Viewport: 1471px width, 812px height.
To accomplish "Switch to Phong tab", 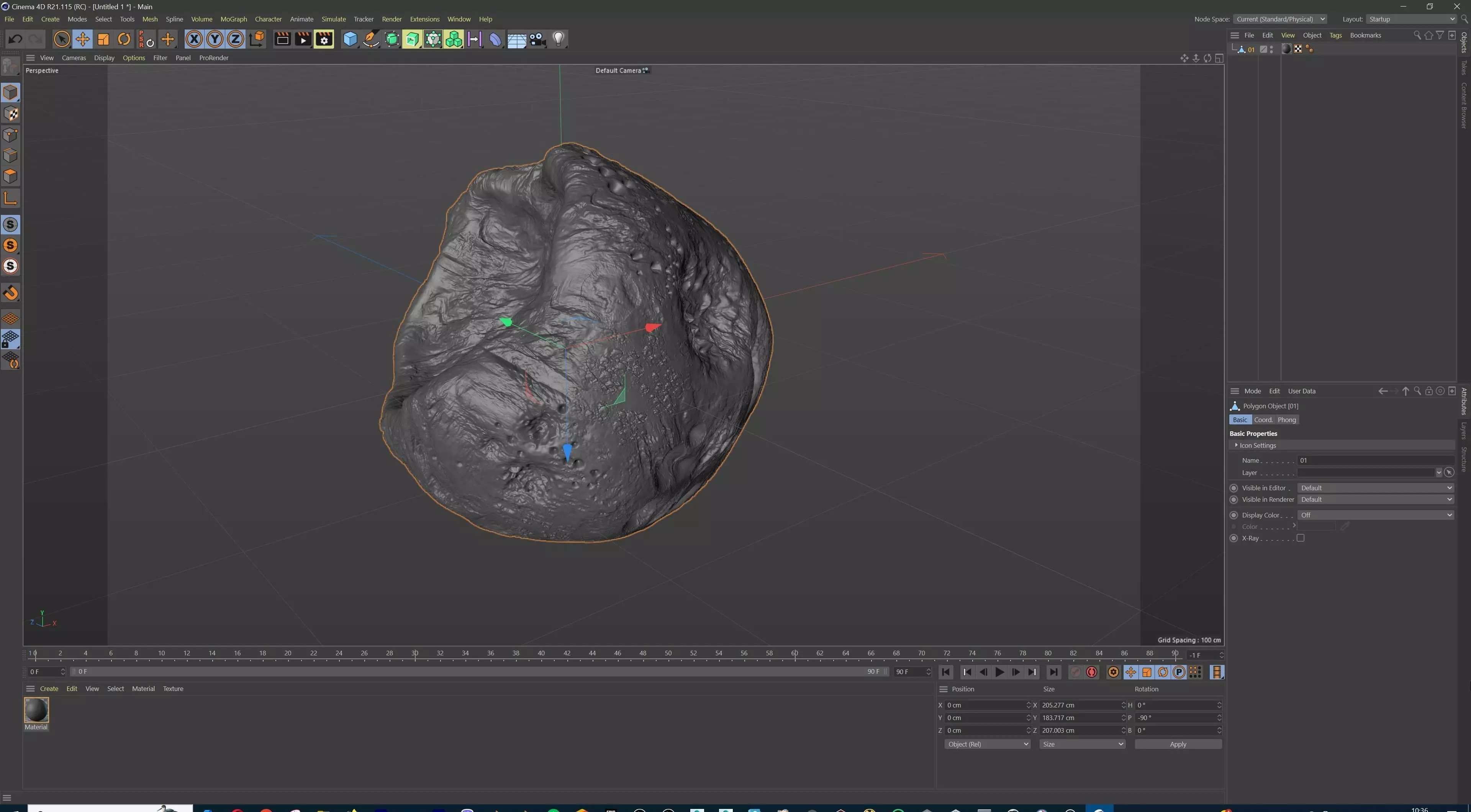I will click(1287, 420).
